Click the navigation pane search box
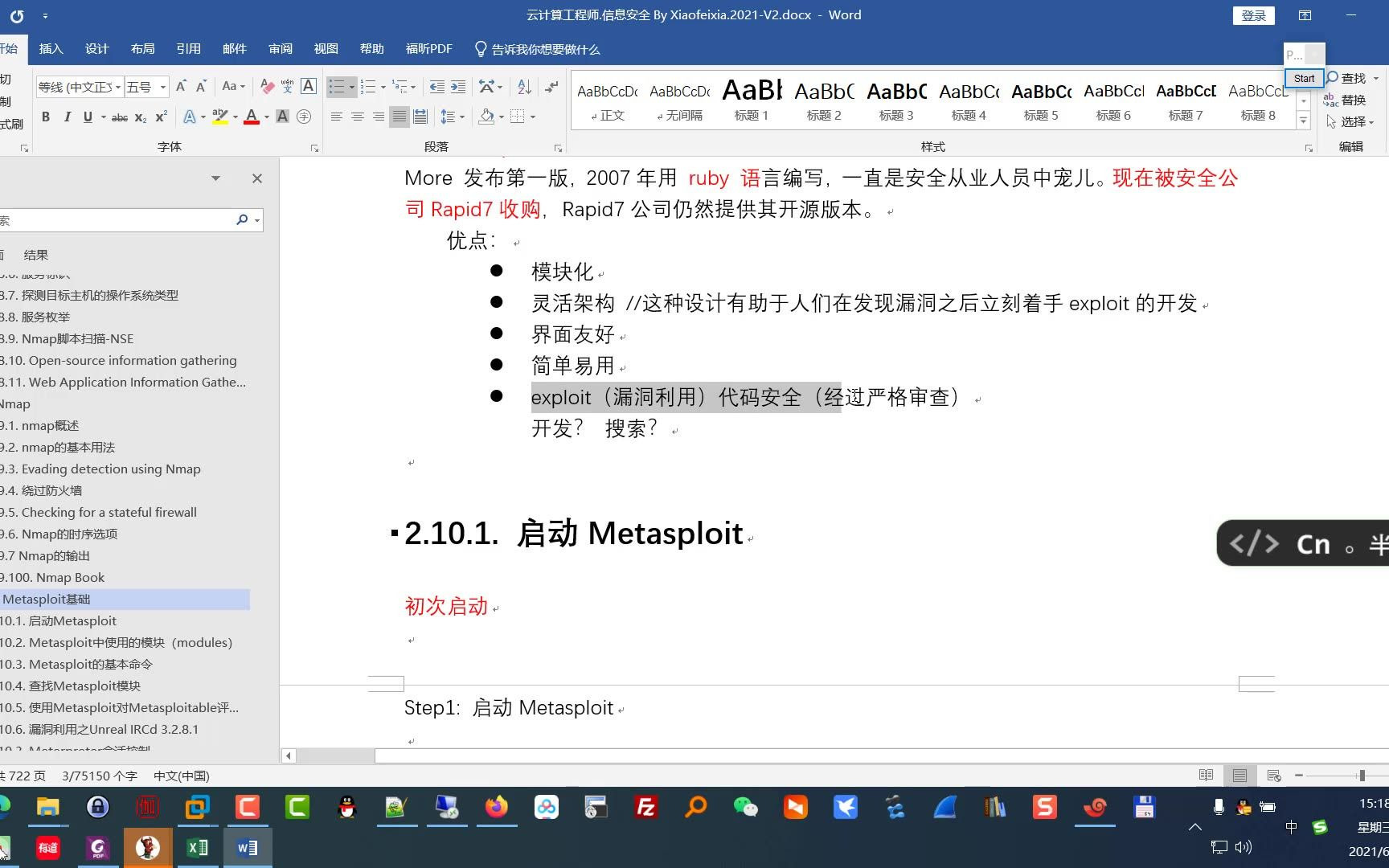Screen dimensions: 1389x868 point(121,219)
